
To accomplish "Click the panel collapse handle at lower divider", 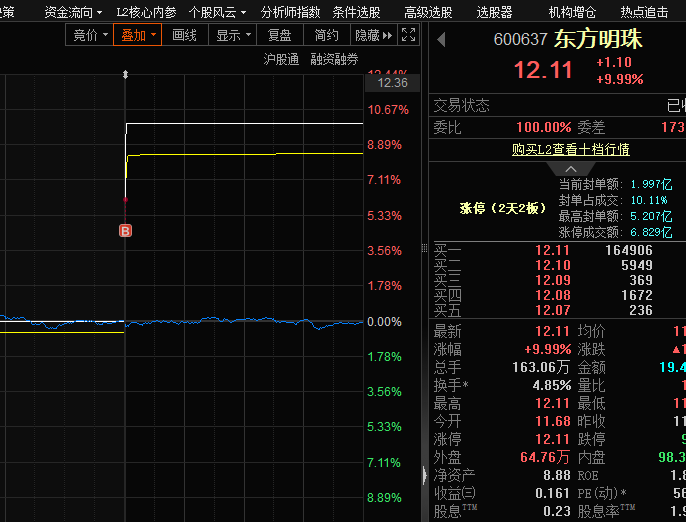I will 424,475.
